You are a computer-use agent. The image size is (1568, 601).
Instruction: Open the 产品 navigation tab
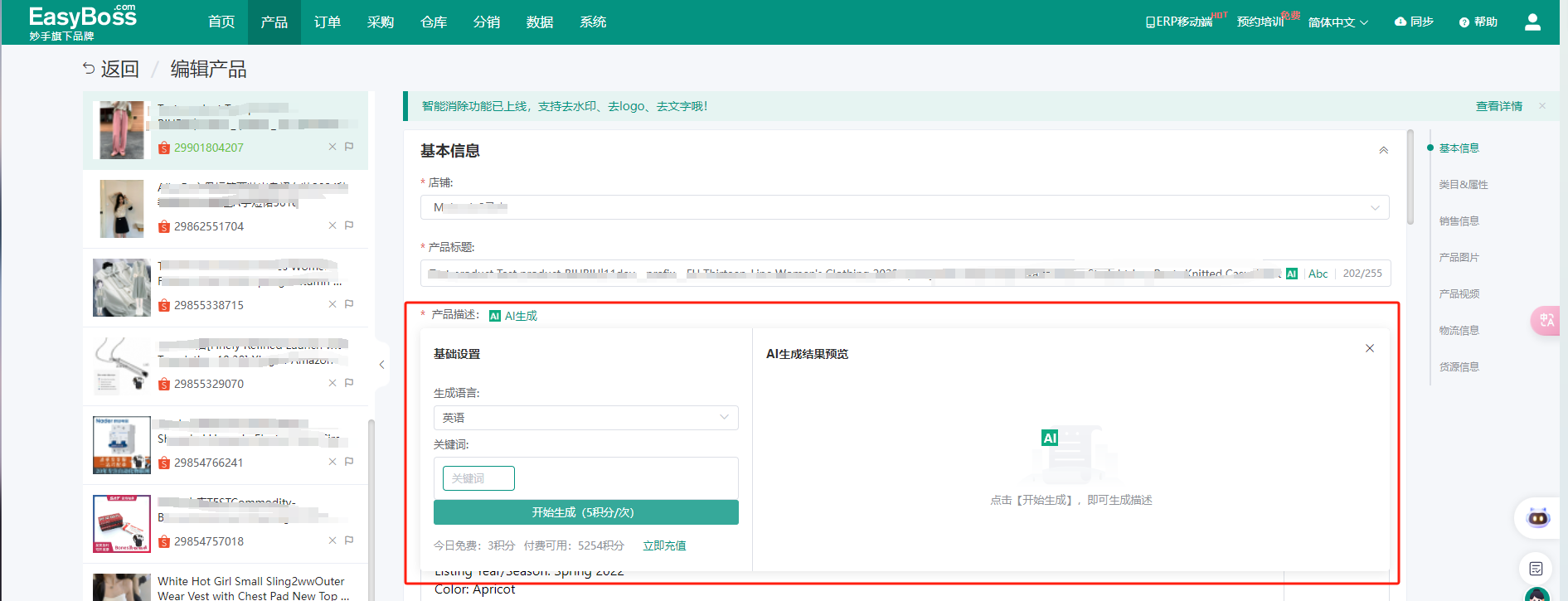click(x=274, y=22)
